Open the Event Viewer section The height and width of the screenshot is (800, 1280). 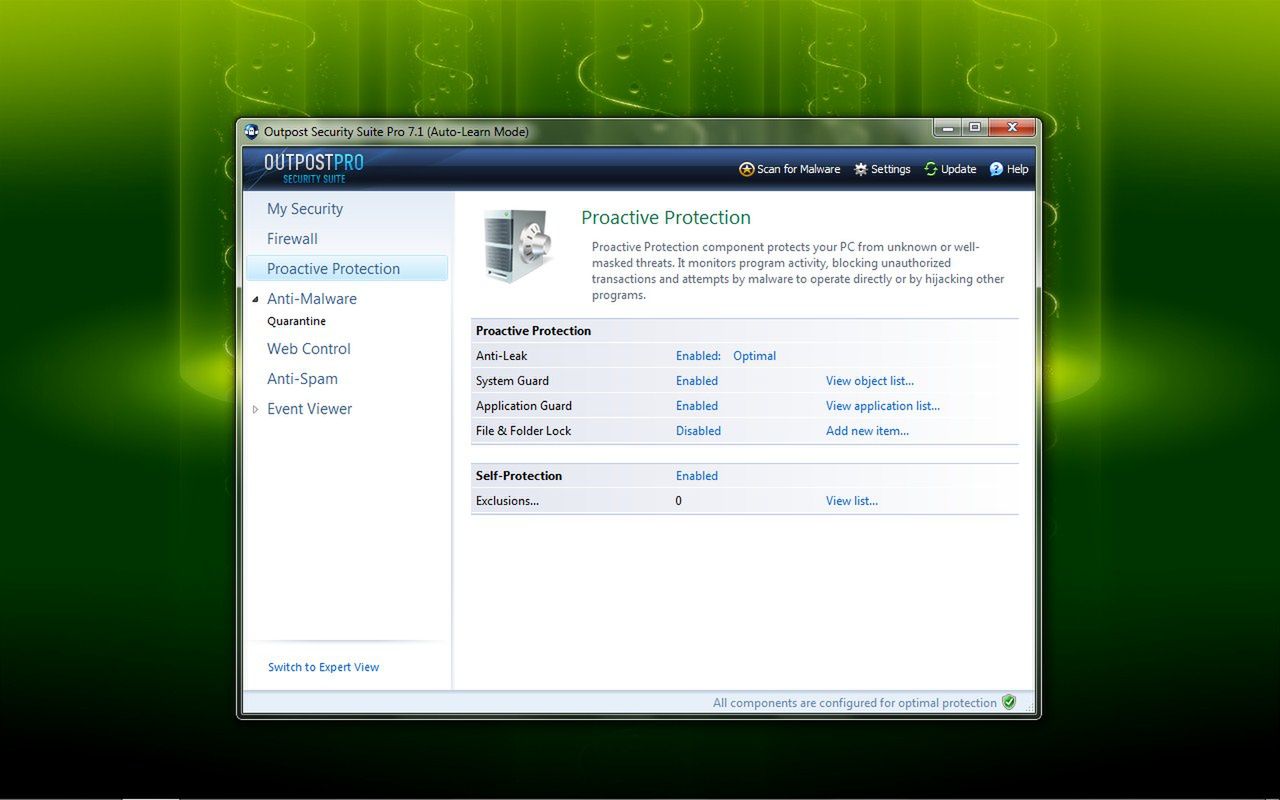309,408
